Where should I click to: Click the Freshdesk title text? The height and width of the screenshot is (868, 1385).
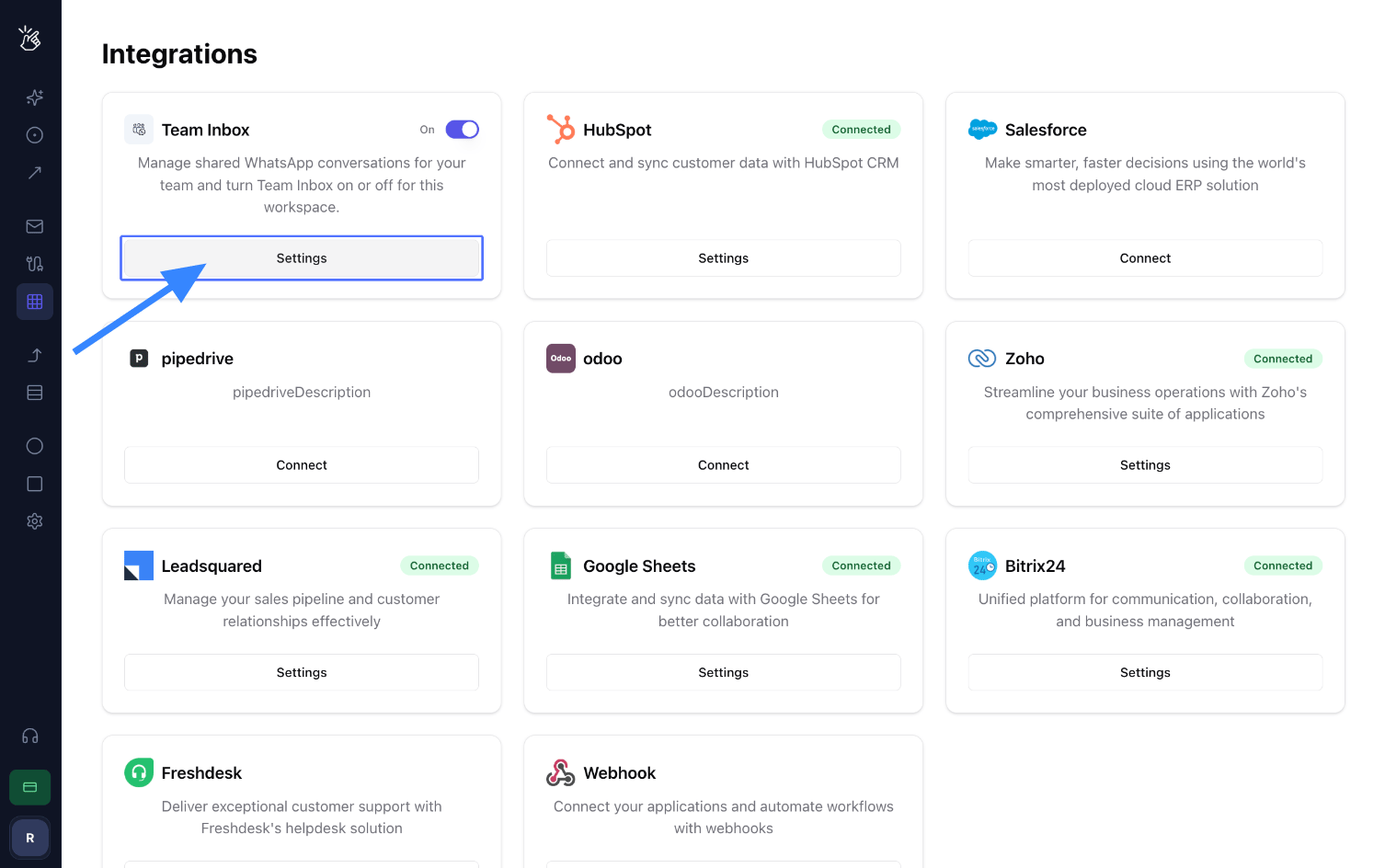(201, 772)
